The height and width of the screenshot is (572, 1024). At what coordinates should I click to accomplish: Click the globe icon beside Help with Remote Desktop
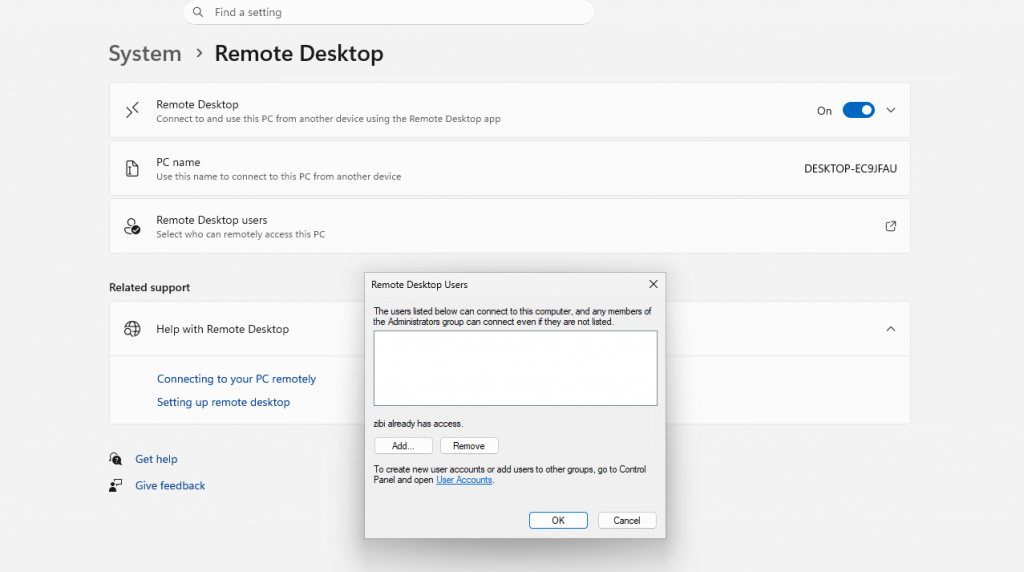pos(132,329)
